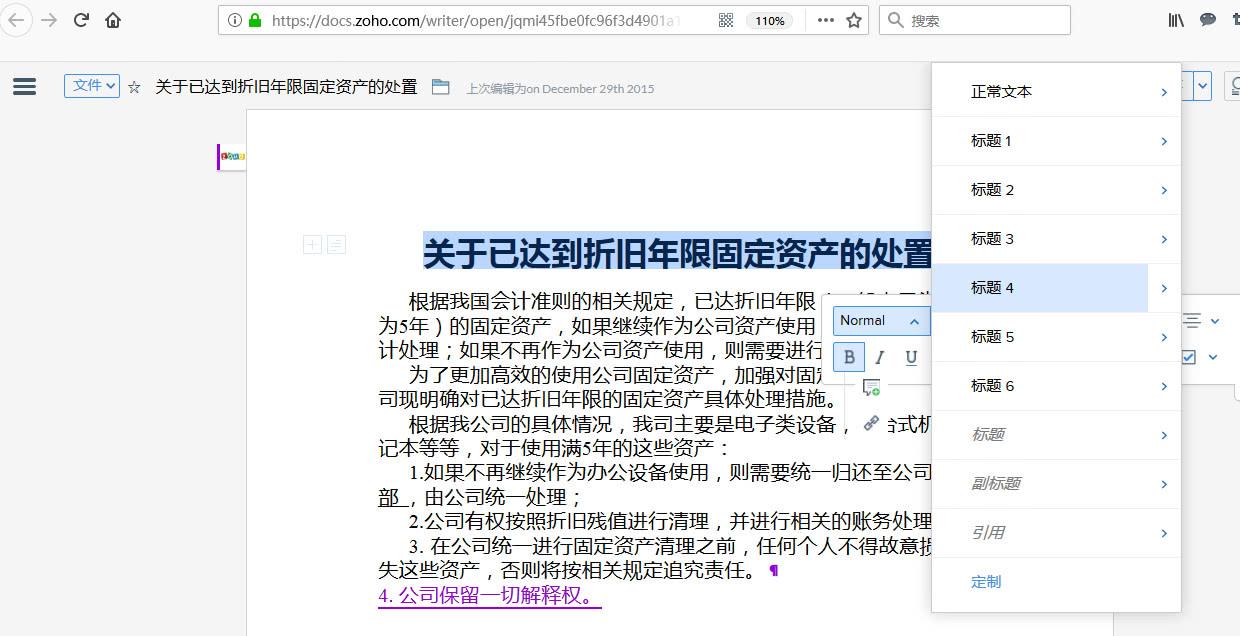Click the insert link chain icon
This screenshot has height=636, width=1240.
(x=871, y=423)
